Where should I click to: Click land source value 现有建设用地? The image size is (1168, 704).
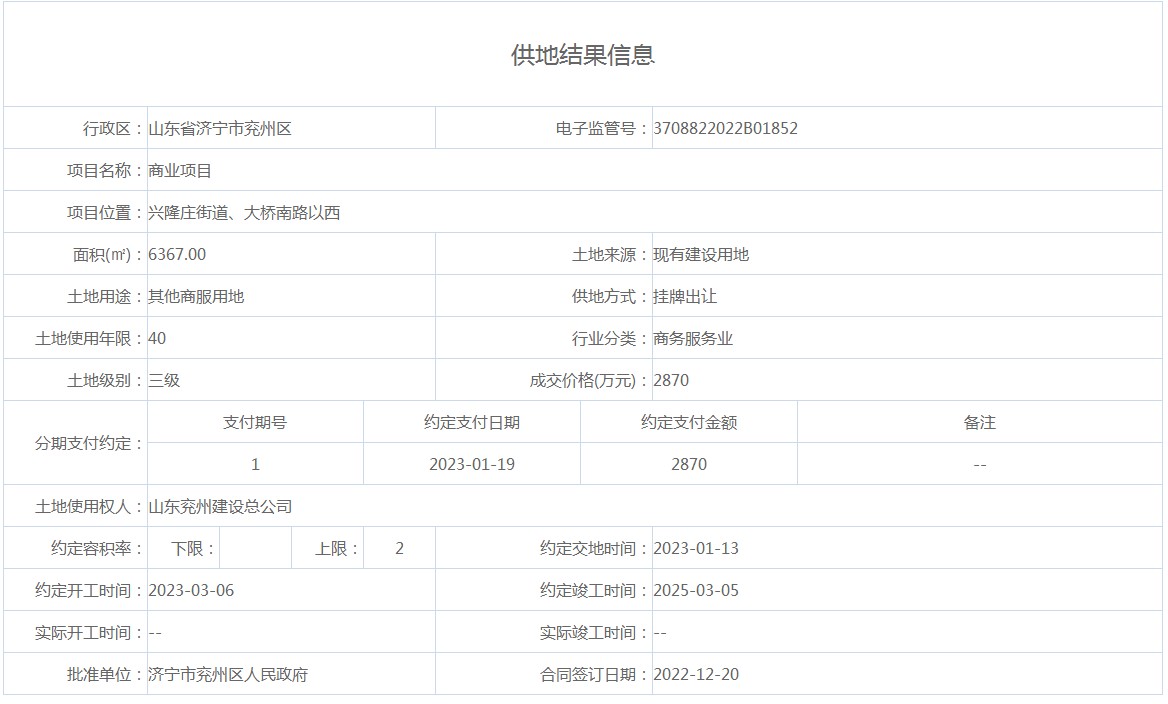click(x=701, y=254)
